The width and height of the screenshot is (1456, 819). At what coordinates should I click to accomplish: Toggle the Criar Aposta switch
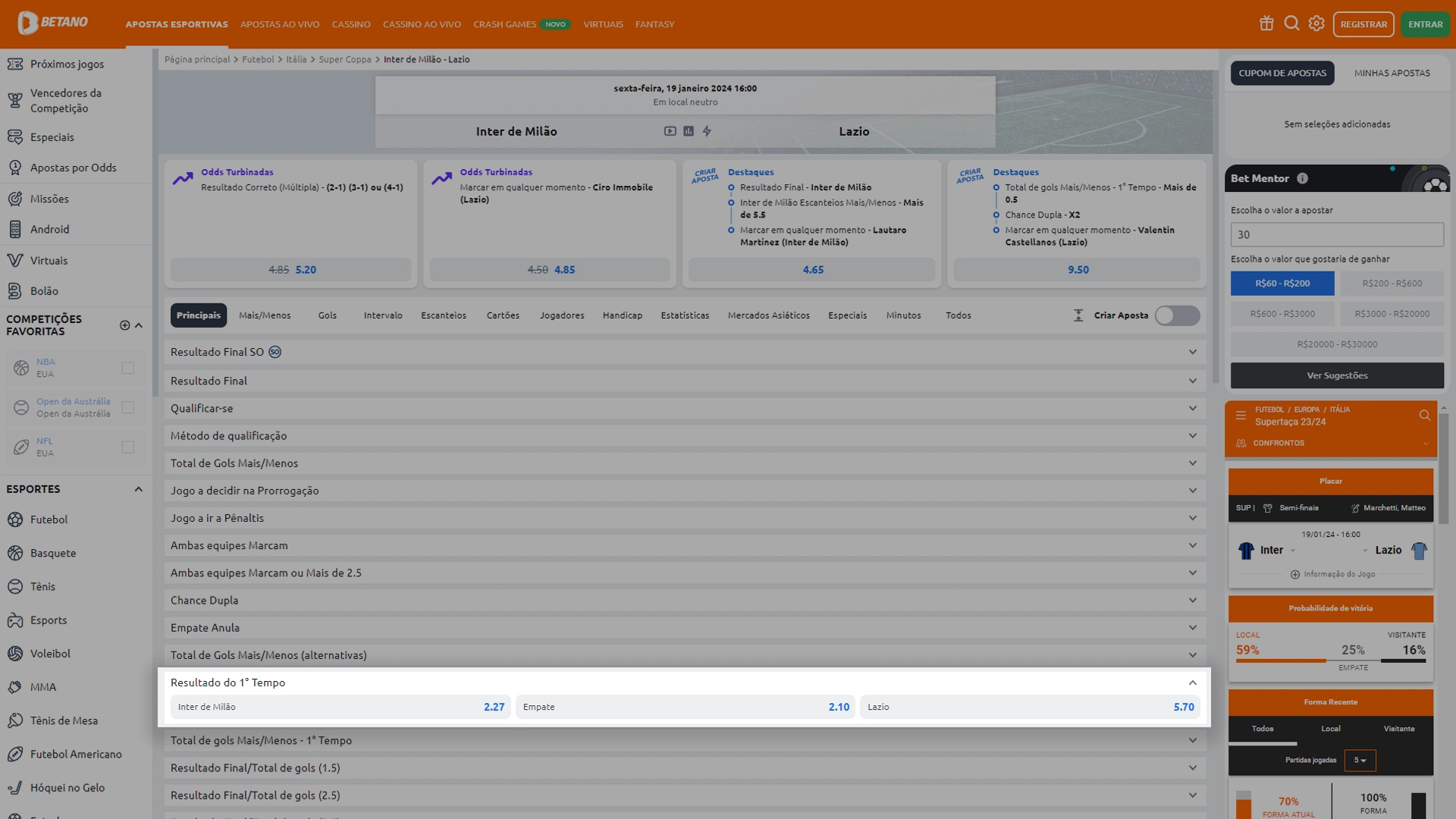(1177, 315)
